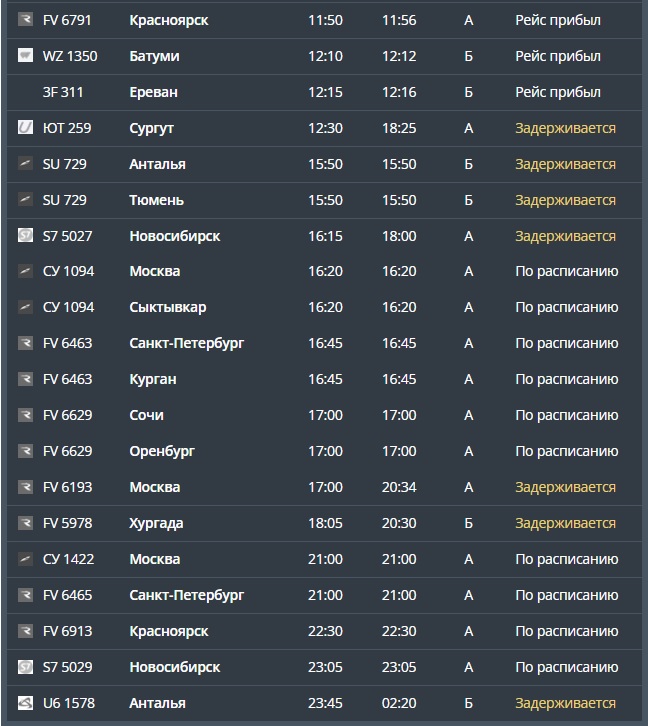Open the Сургут destination on the ЮТ 259 row
648x726 pixels.
pos(151,128)
